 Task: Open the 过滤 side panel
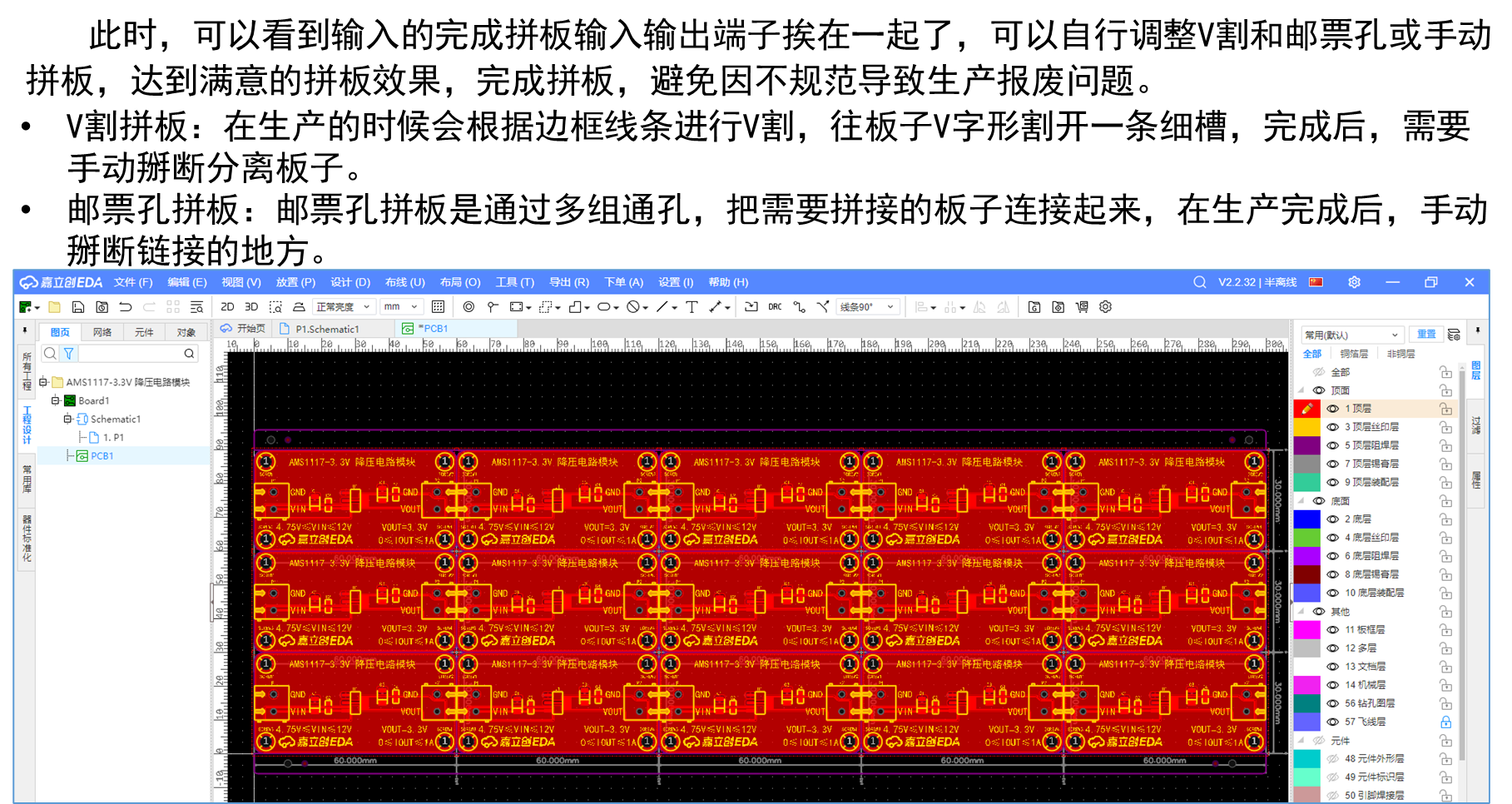pos(1476,425)
